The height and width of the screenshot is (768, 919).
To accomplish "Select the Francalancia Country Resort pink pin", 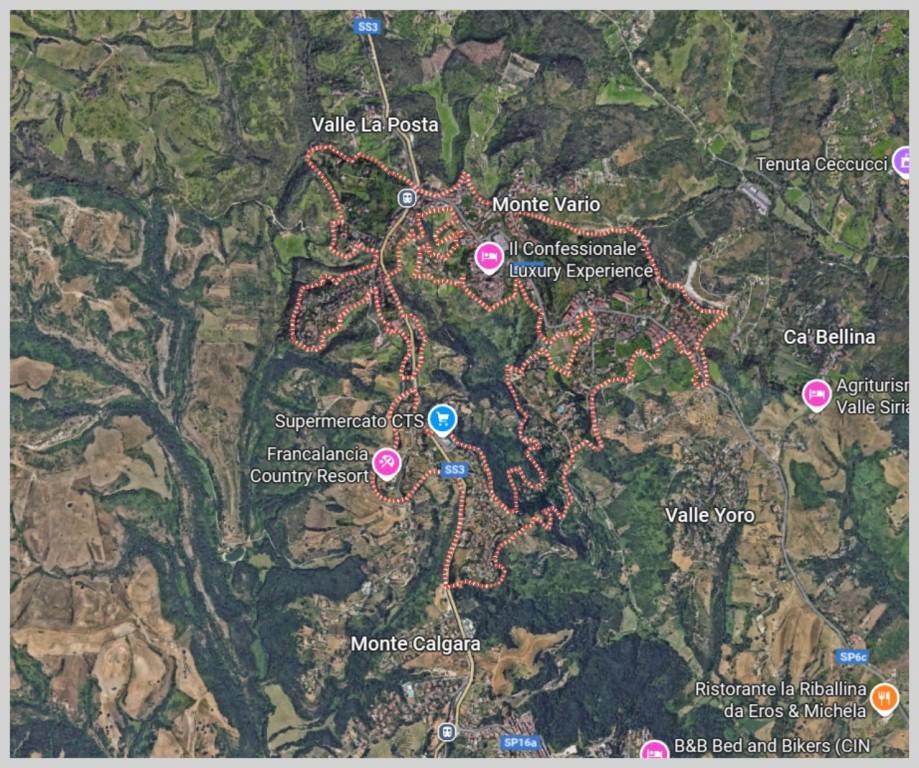I will click(x=387, y=464).
